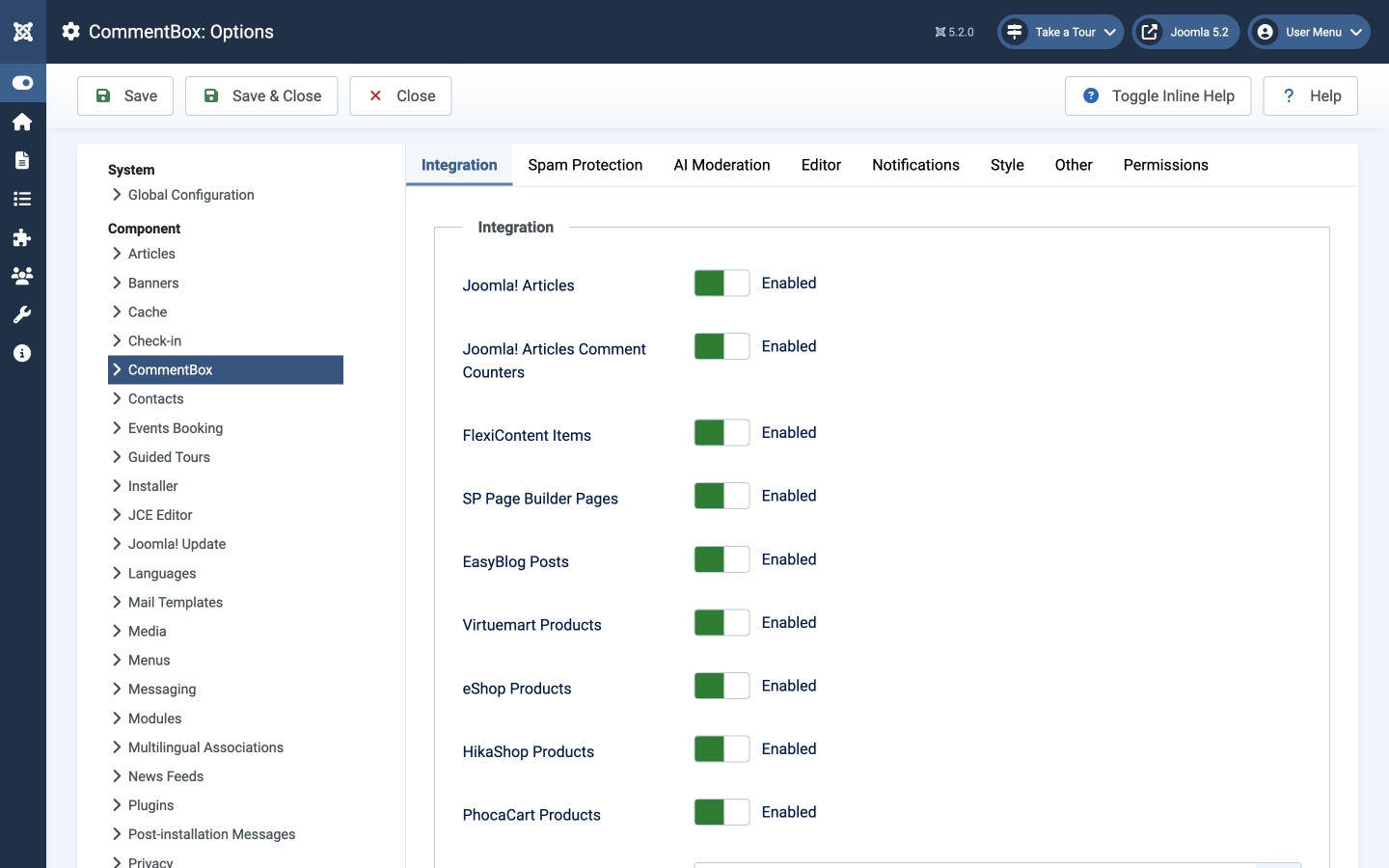Click the floppy disk icon on Save & Close
Screen dimensions: 1389x868
coord(211,95)
